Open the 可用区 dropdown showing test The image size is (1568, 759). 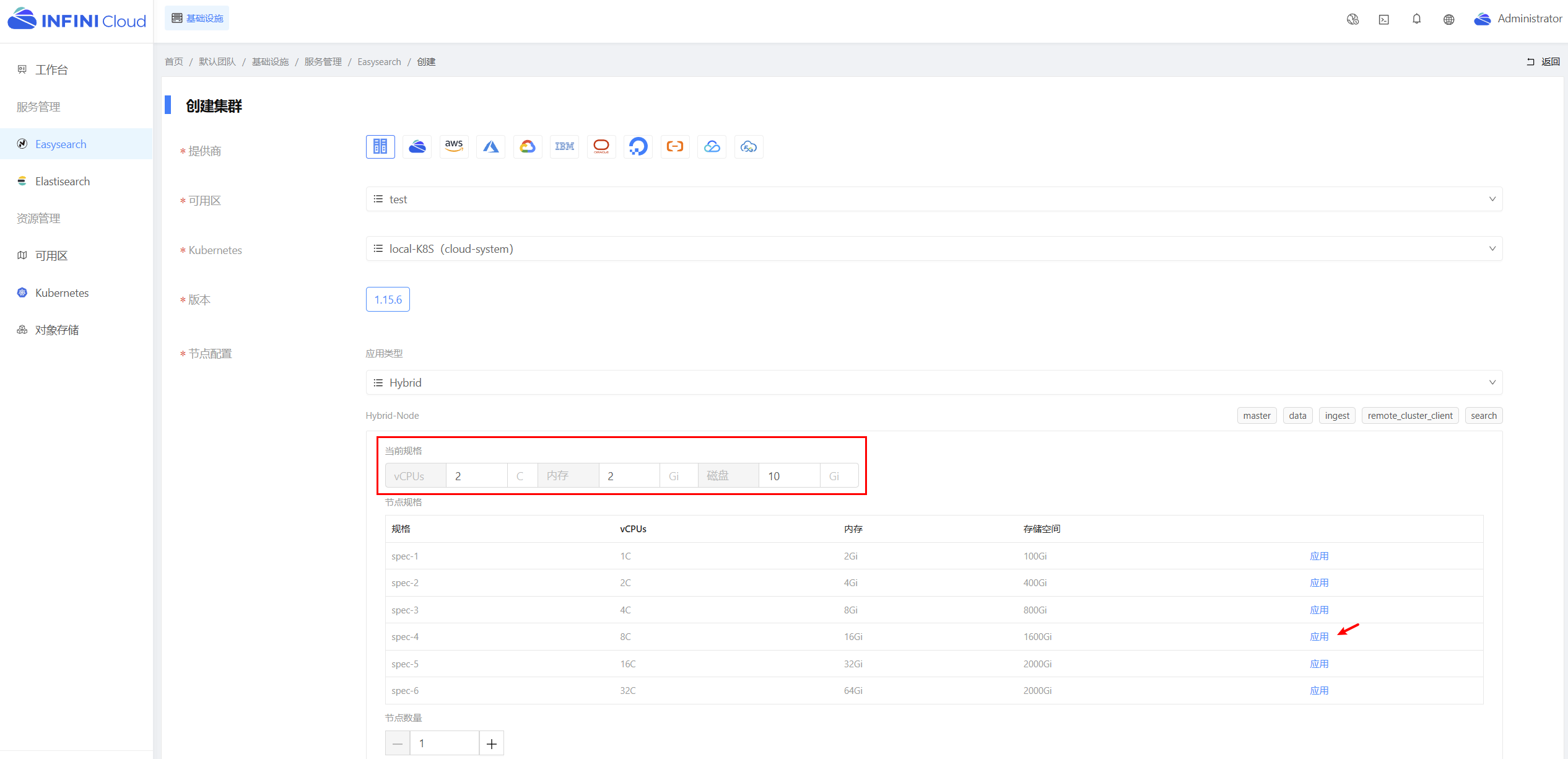coord(934,199)
